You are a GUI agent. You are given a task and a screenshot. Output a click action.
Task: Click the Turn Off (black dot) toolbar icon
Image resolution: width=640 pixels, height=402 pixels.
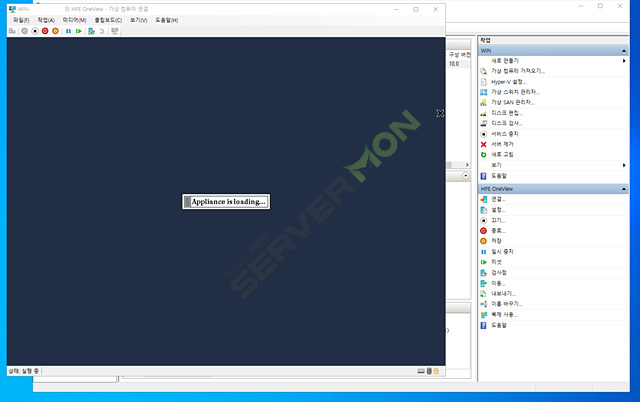tap(35, 31)
